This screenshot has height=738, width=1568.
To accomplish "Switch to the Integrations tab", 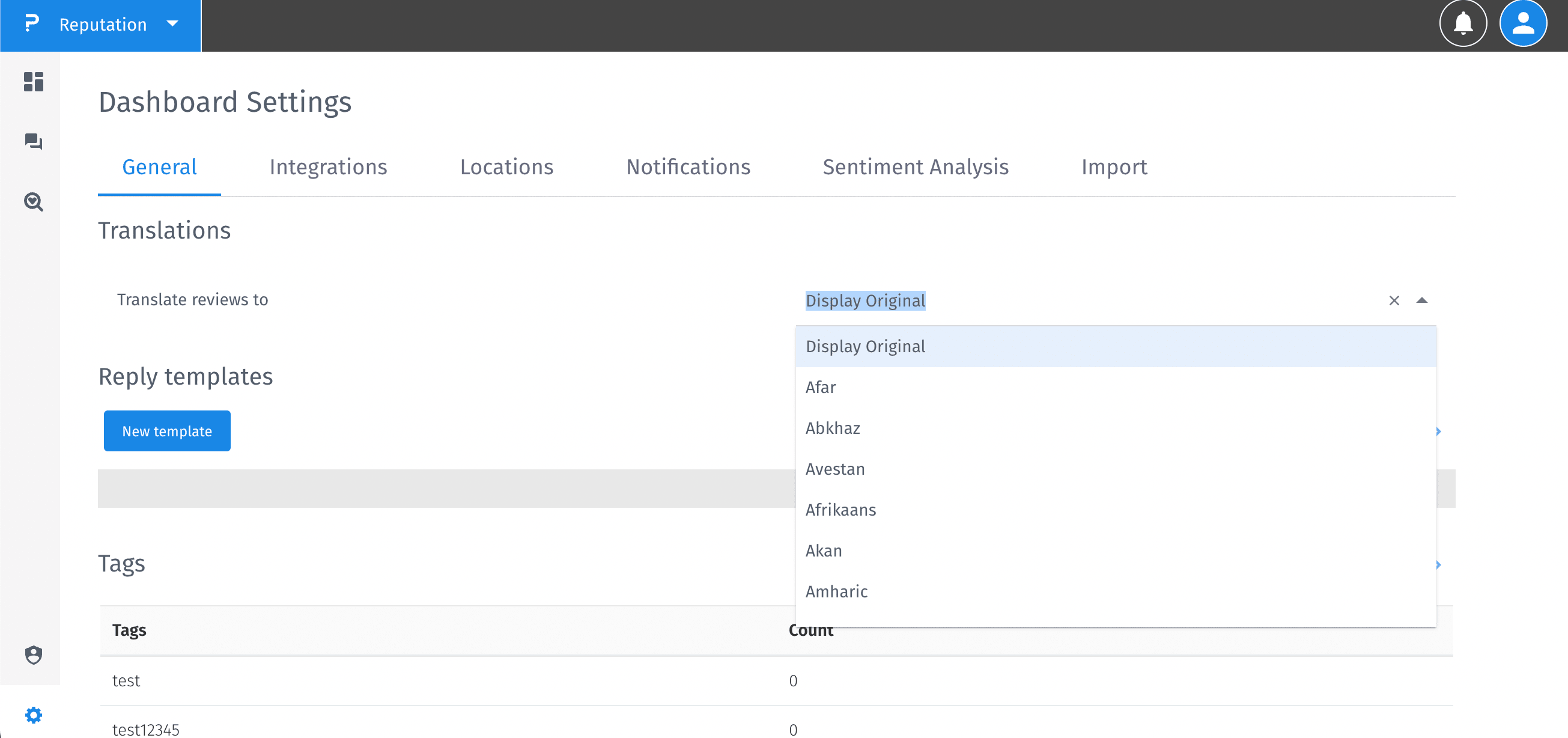I will tap(328, 167).
